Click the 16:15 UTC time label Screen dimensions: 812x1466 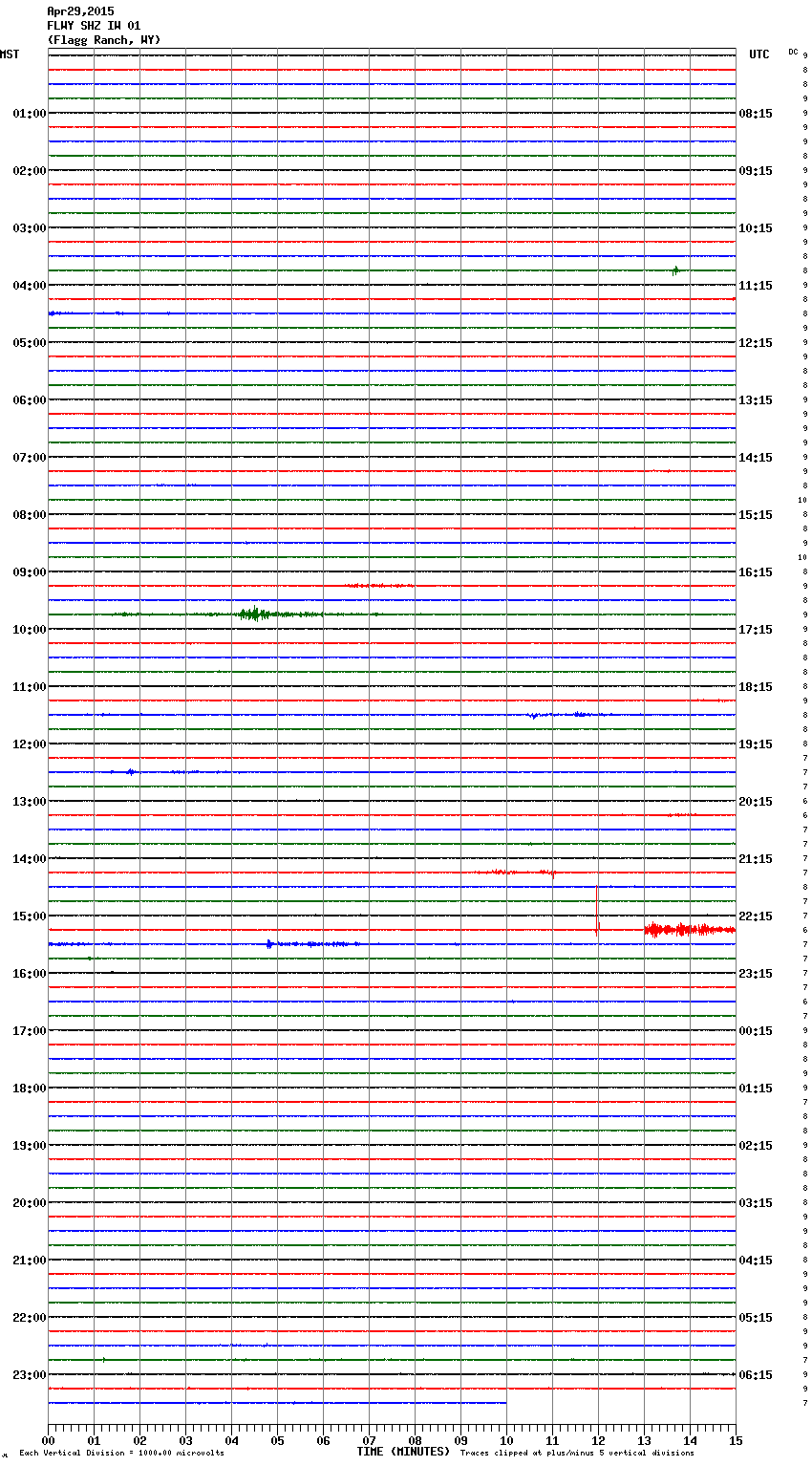pos(756,572)
